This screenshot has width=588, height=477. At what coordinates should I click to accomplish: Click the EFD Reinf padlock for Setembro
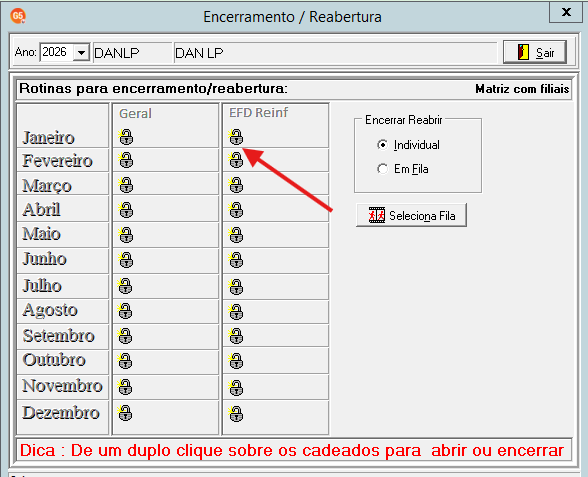coord(236,336)
